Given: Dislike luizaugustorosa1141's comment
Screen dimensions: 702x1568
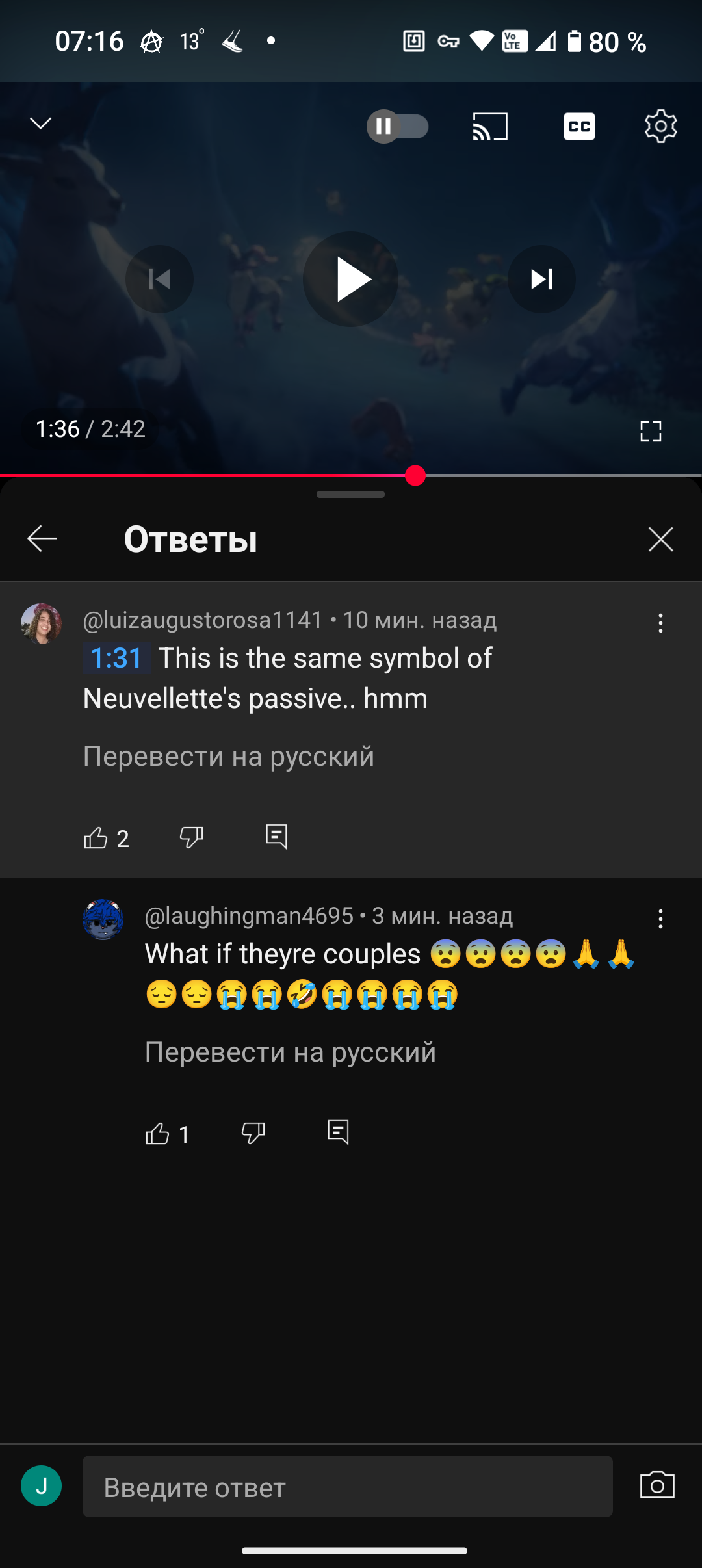Looking at the screenshot, I should point(191,837).
